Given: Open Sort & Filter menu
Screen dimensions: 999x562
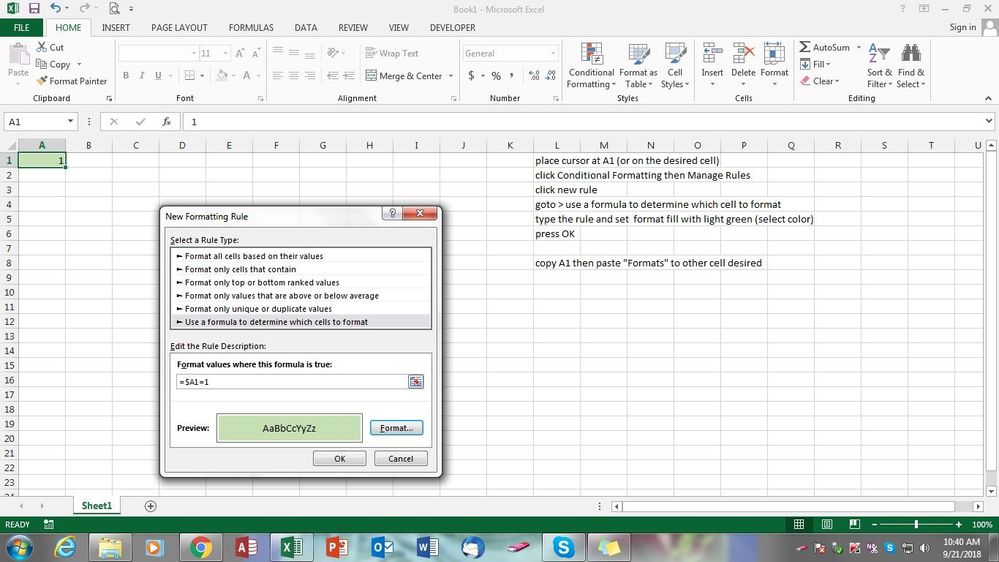Looking at the screenshot, I should (879, 66).
